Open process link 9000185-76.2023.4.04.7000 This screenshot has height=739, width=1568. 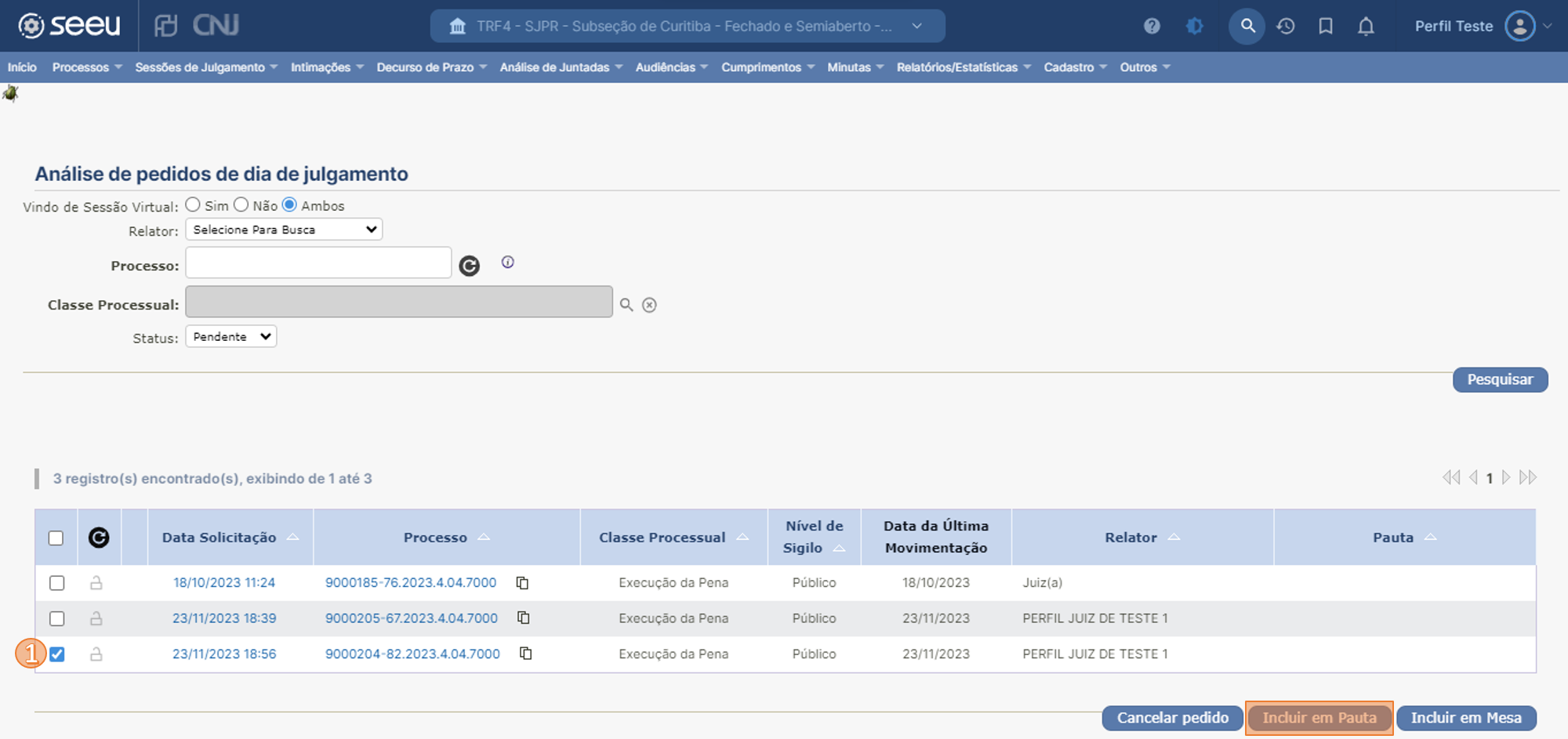411,583
